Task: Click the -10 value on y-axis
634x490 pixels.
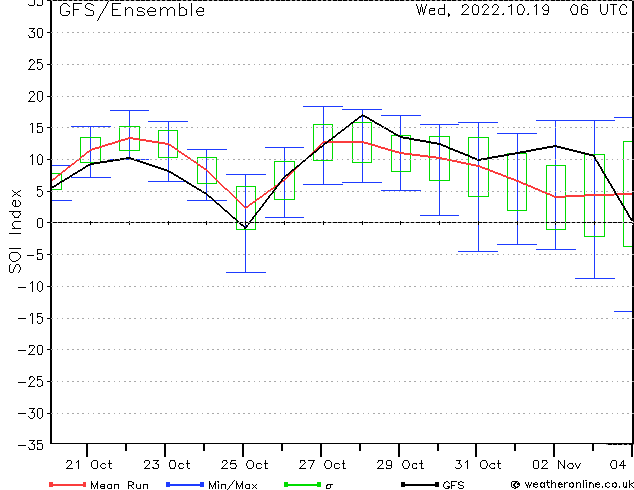Action: click(31, 286)
